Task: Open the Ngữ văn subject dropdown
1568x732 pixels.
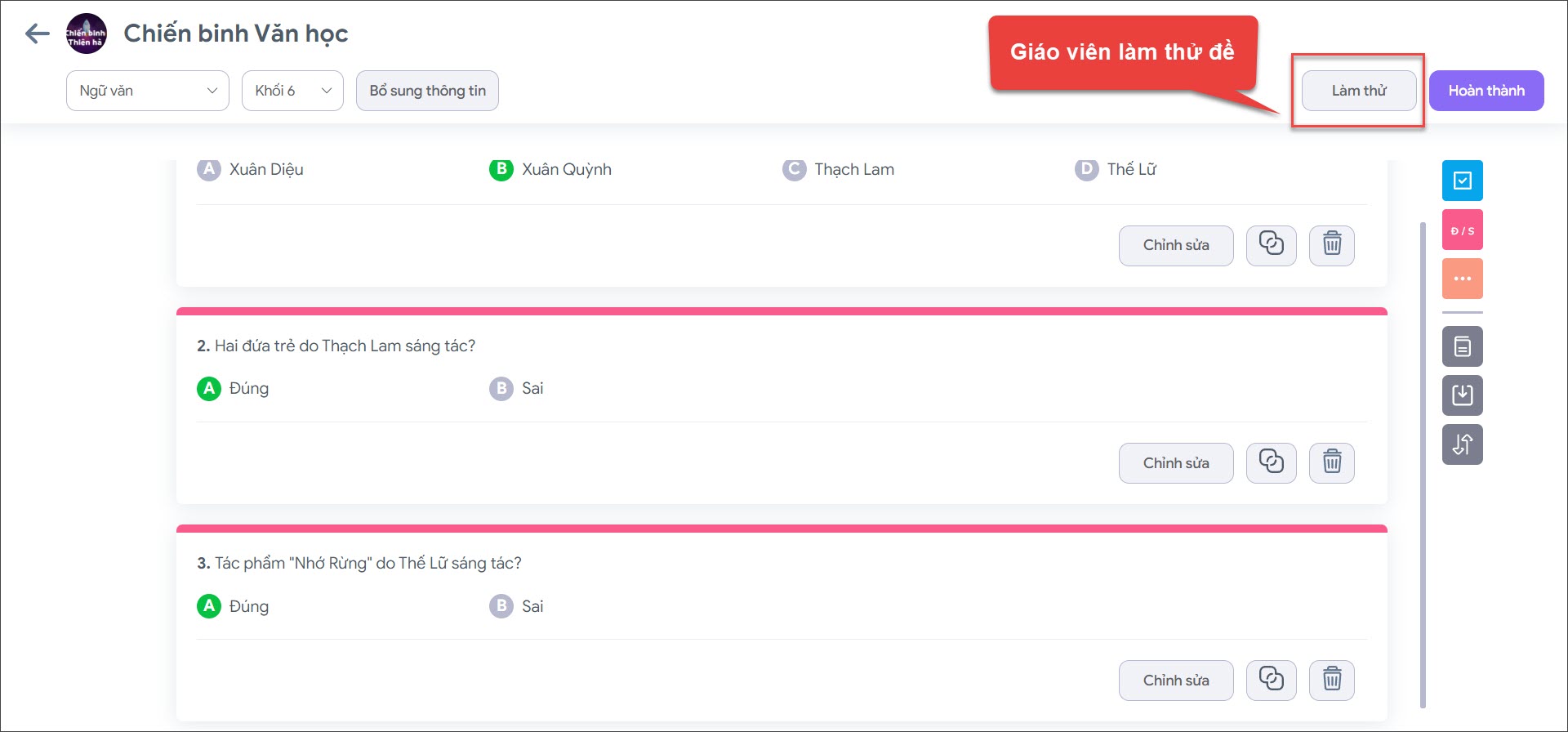Action: 148,91
